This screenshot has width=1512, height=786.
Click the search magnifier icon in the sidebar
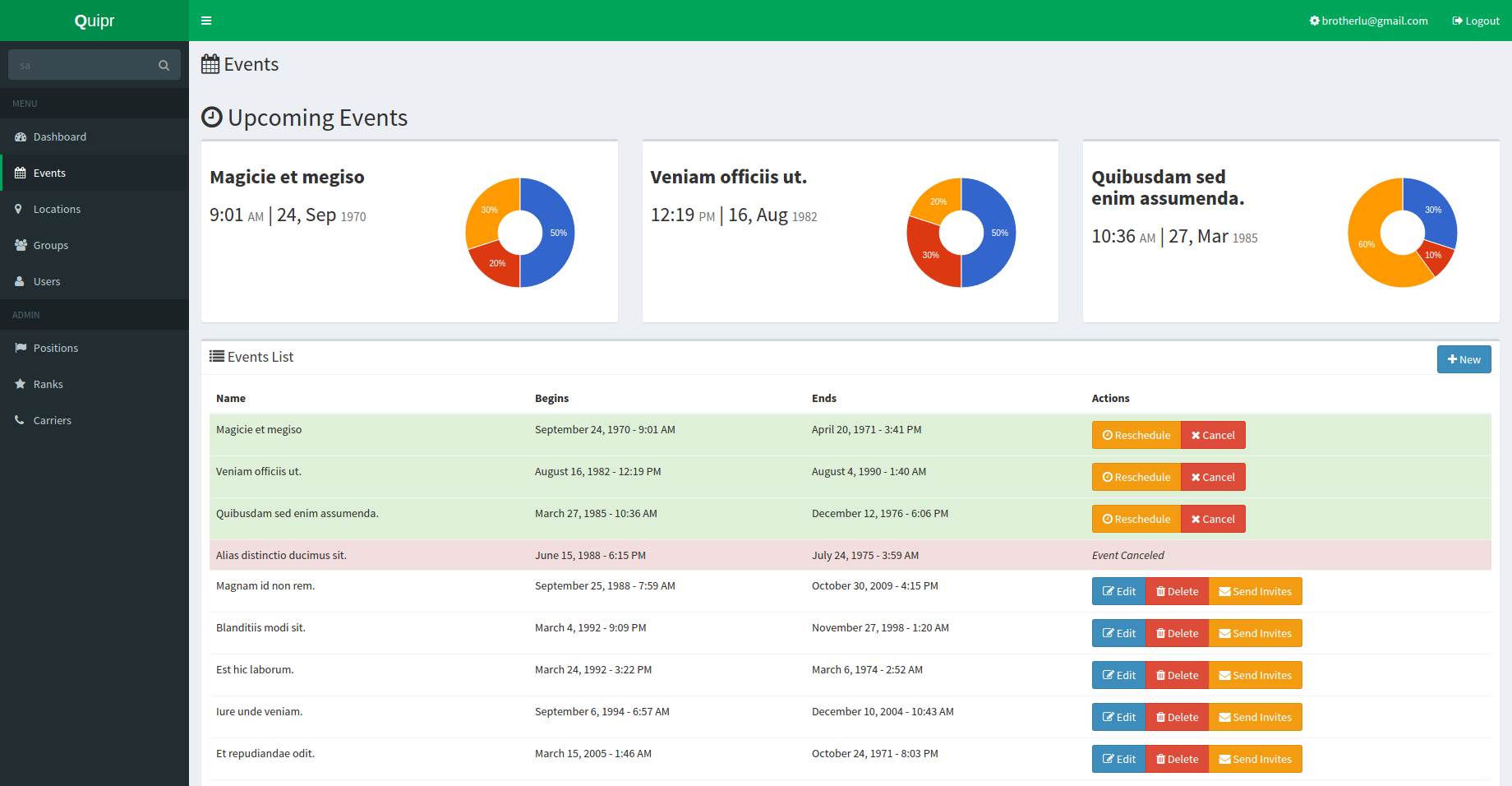[164, 65]
